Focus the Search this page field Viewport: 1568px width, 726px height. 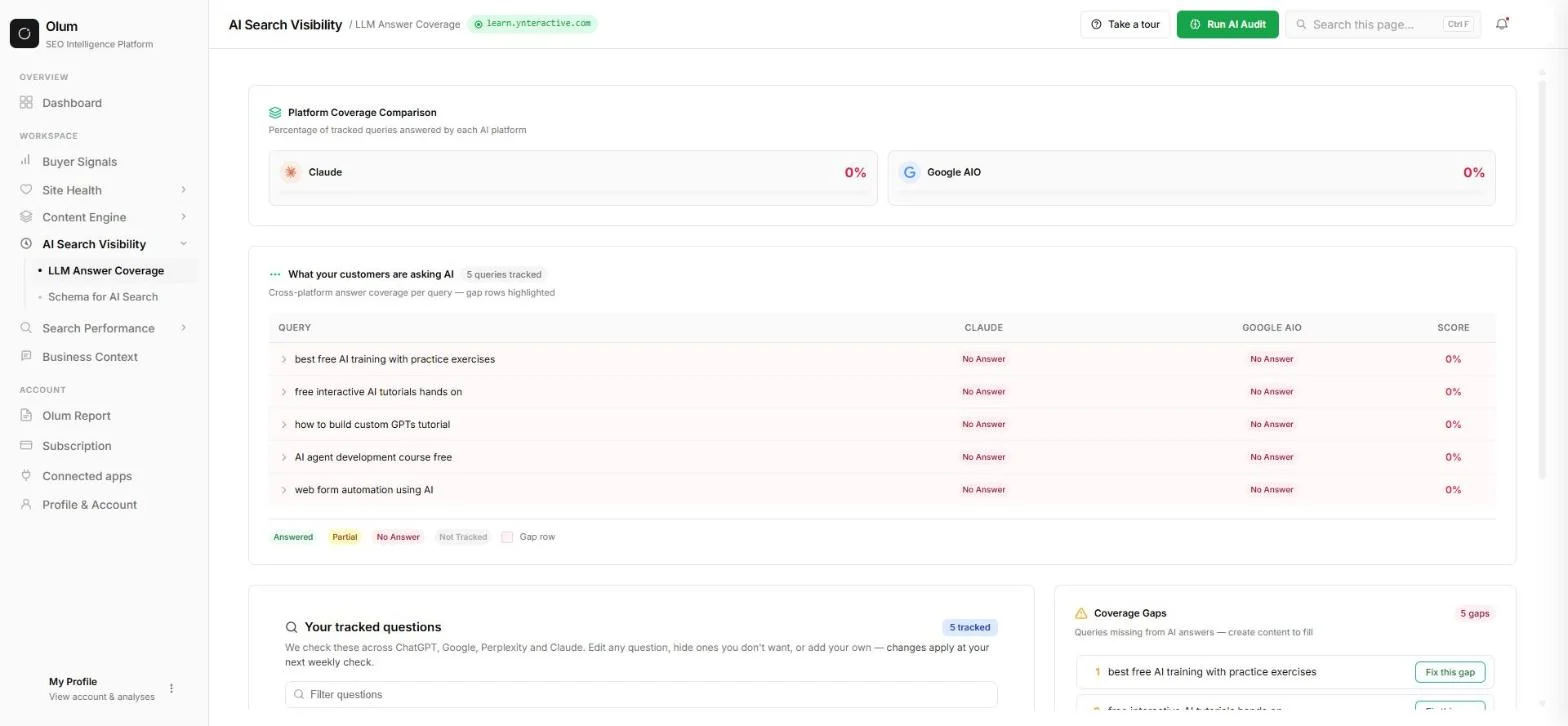point(1383,24)
